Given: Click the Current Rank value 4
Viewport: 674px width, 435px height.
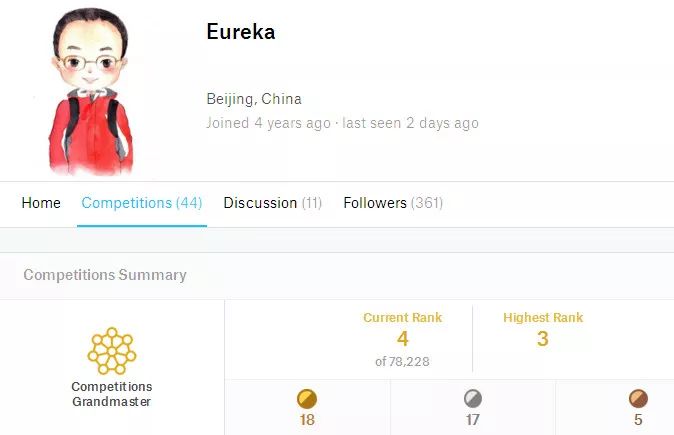Looking at the screenshot, I should point(402,339).
